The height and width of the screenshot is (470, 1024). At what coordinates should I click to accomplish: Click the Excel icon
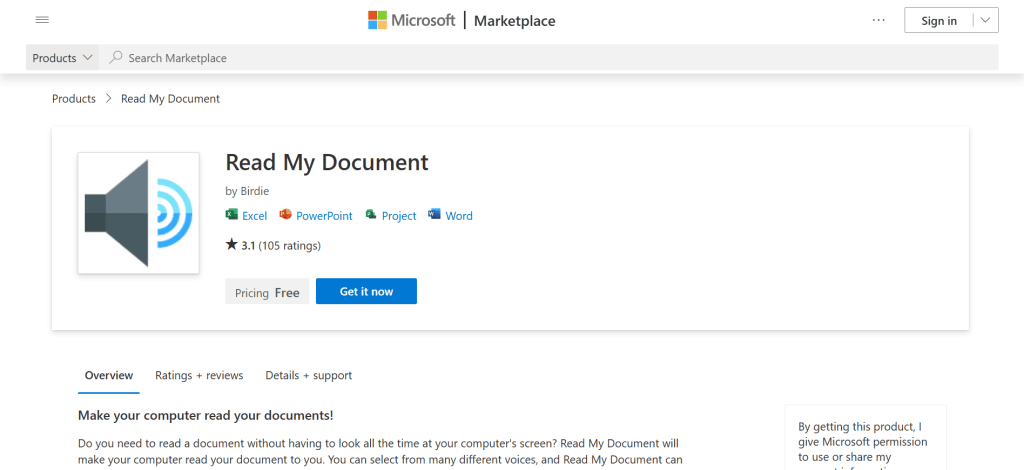[232, 215]
